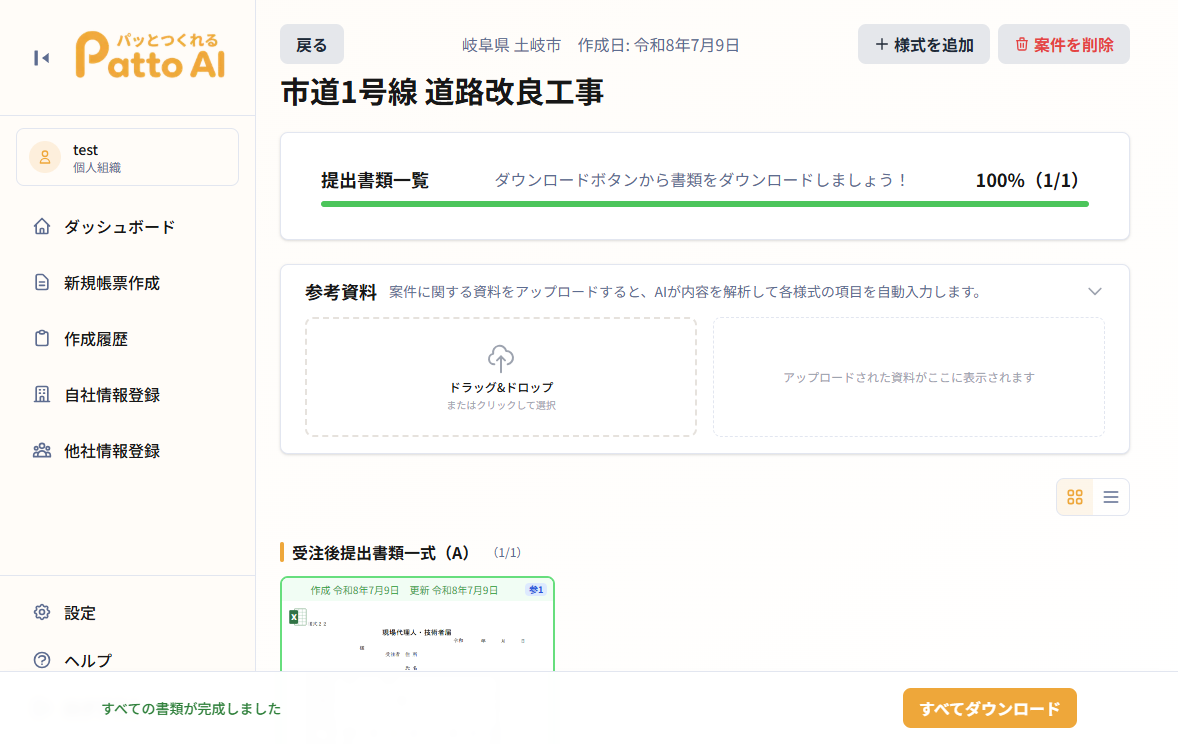The width and height of the screenshot is (1178, 744).
Task: Click the 提出書類一覧 heading
Action: pos(375,180)
